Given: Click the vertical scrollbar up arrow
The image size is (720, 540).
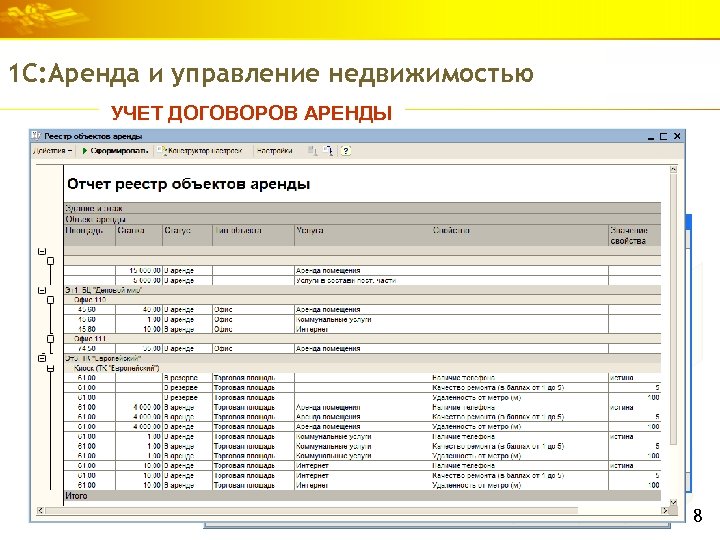Looking at the screenshot, I should point(673,169).
